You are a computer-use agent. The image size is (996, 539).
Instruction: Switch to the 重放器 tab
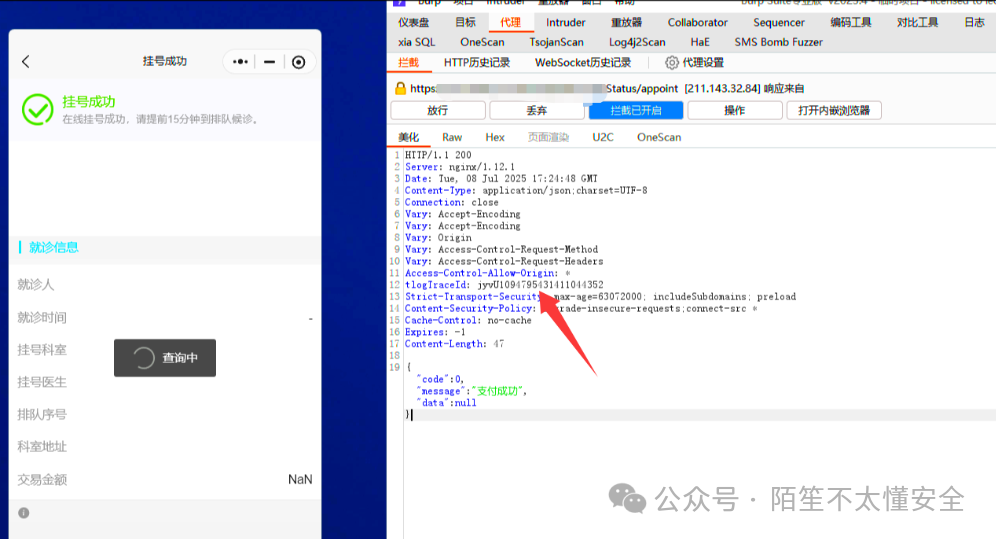pyautogui.click(x=626, y=22)
